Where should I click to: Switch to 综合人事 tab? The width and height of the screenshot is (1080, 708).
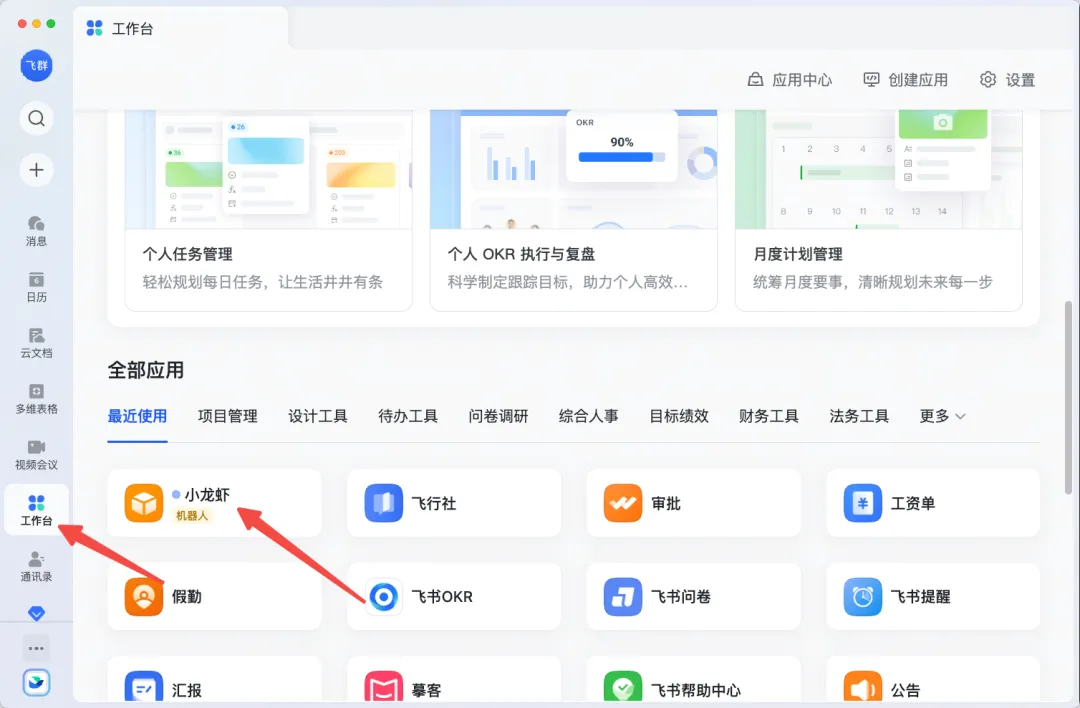588,416
